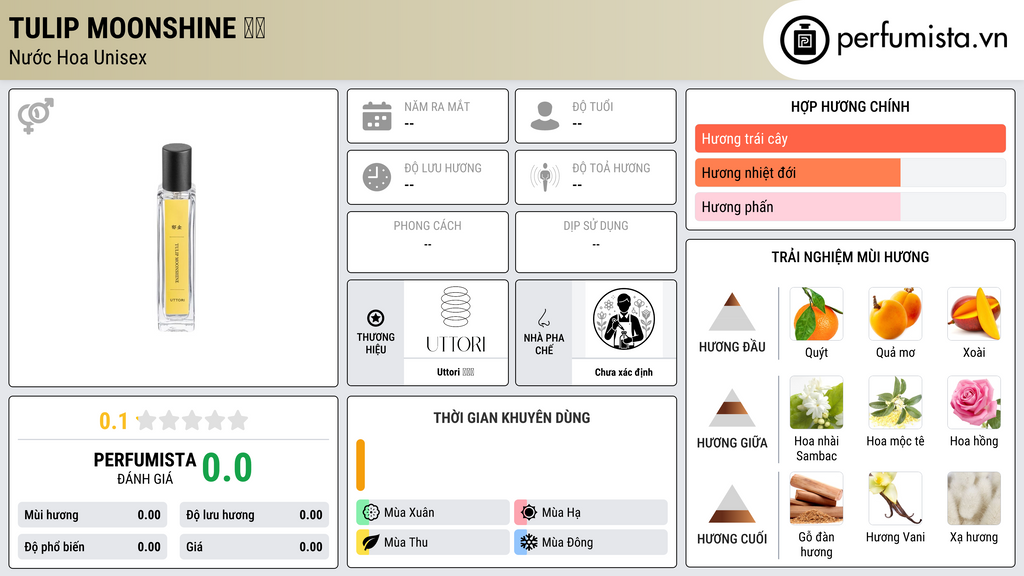Screen dimensions: 1024x576
Task: Click the Mùa Đông snowflake icon
Action: coord(529,543)
